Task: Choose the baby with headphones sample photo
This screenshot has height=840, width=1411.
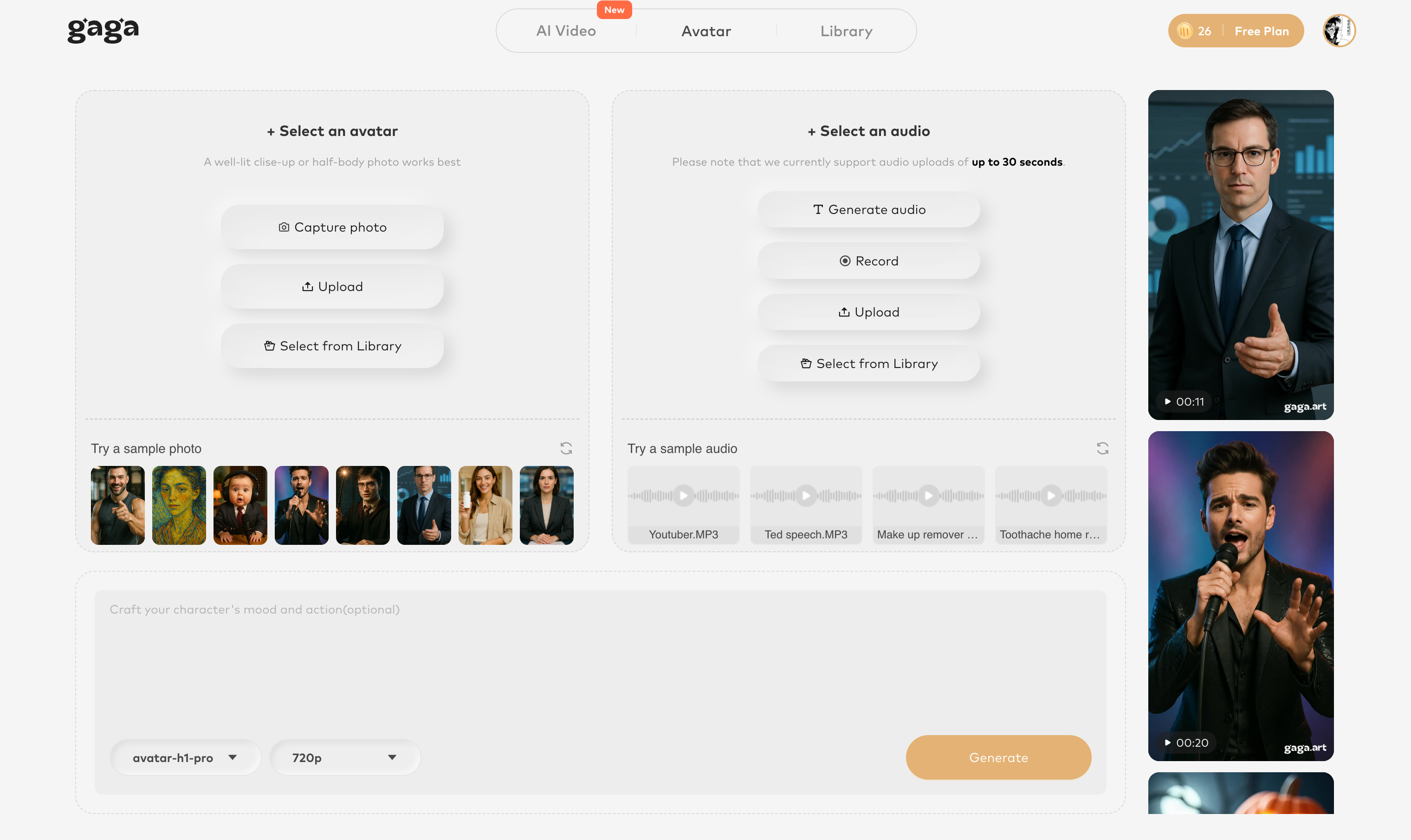Action: tap(240, 505)
